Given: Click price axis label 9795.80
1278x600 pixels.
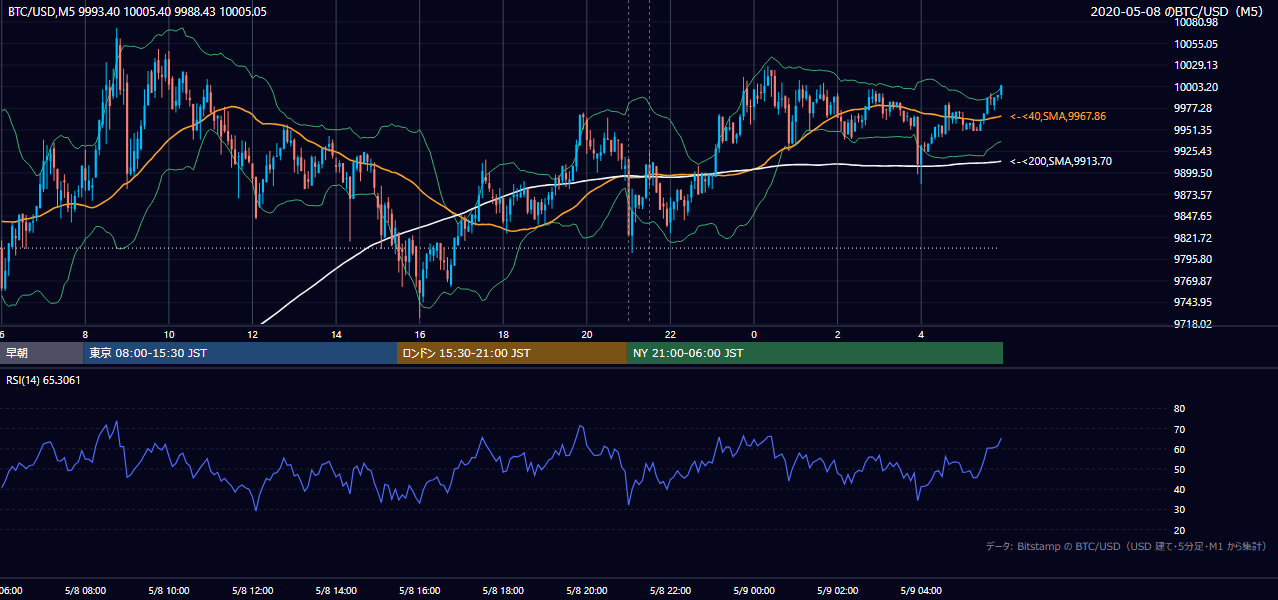Looking at the screenshot, I should click(x=1193, y=259).
